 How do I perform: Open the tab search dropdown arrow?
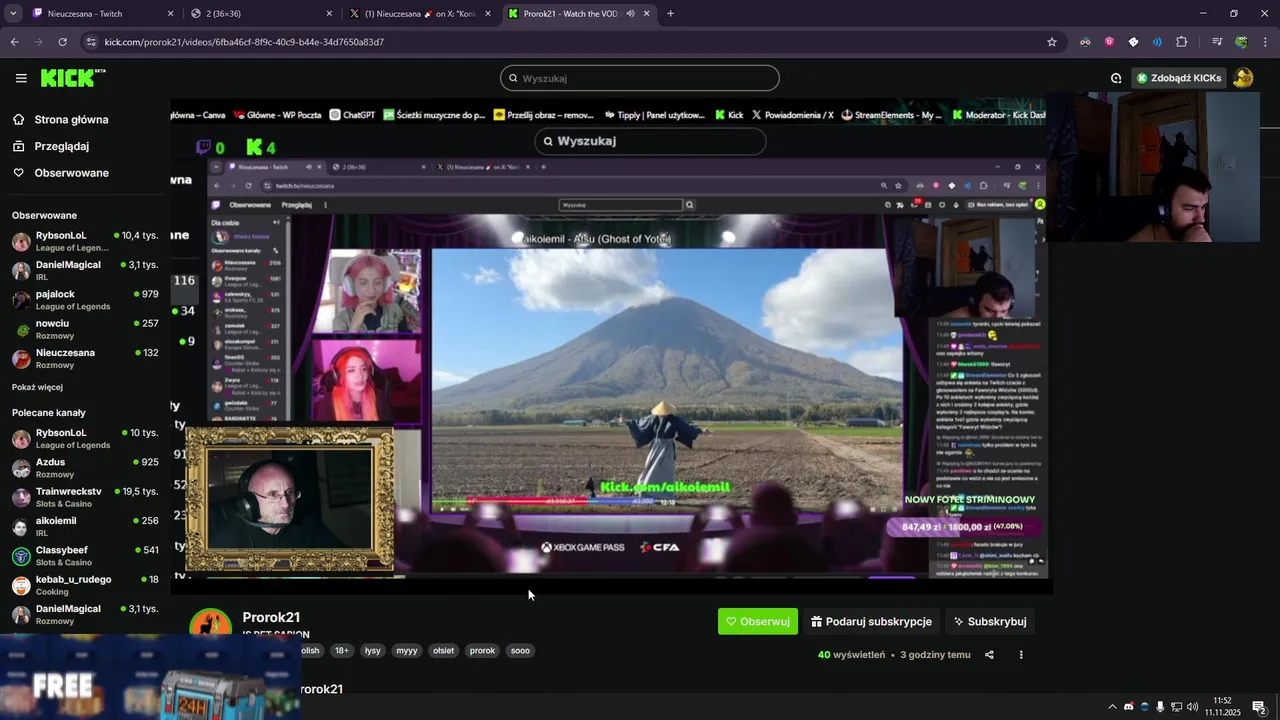click(x=13, y=14)
